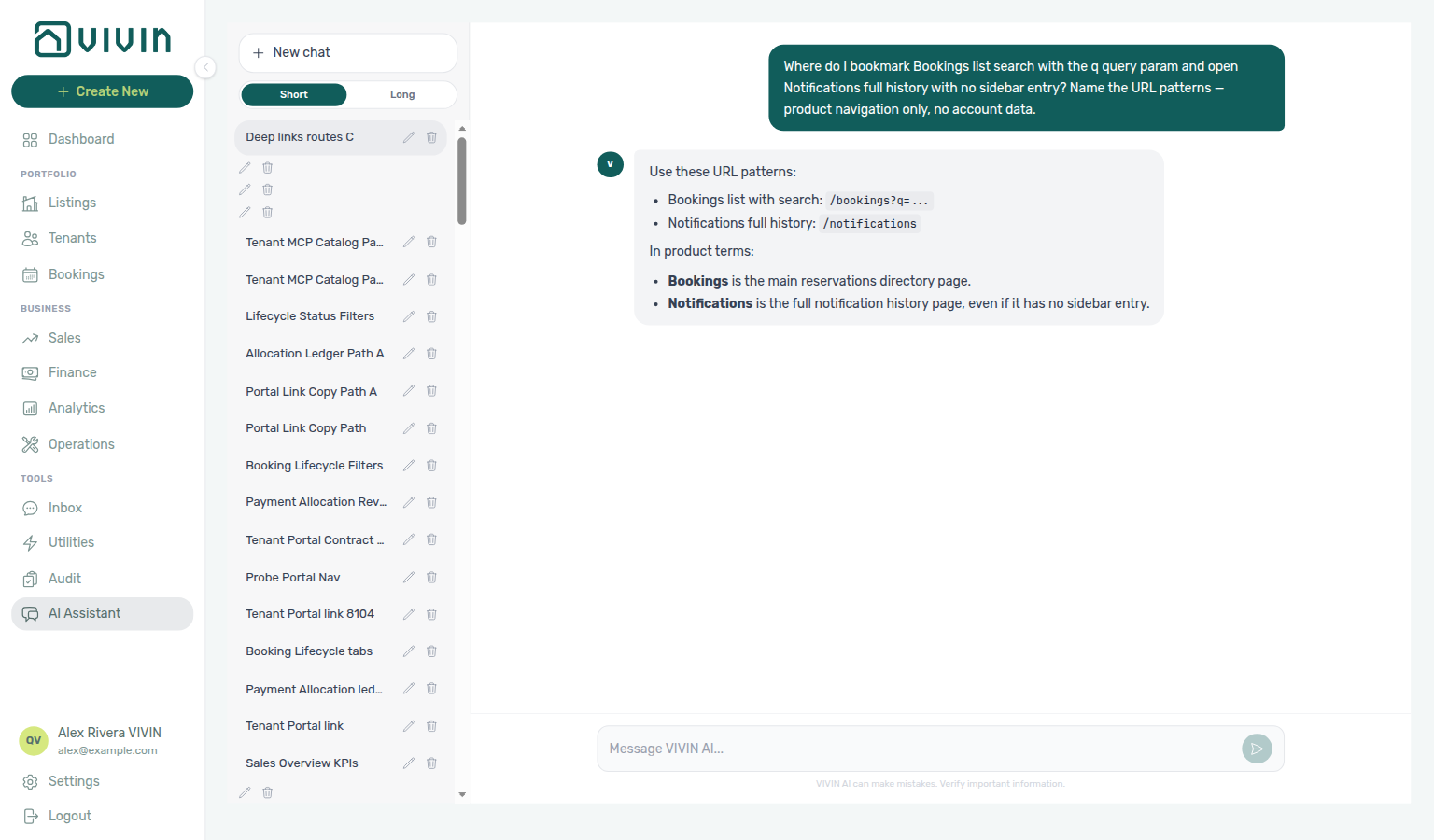
Task: Click the user avatar badge
Action: click(x=34, y=741)
